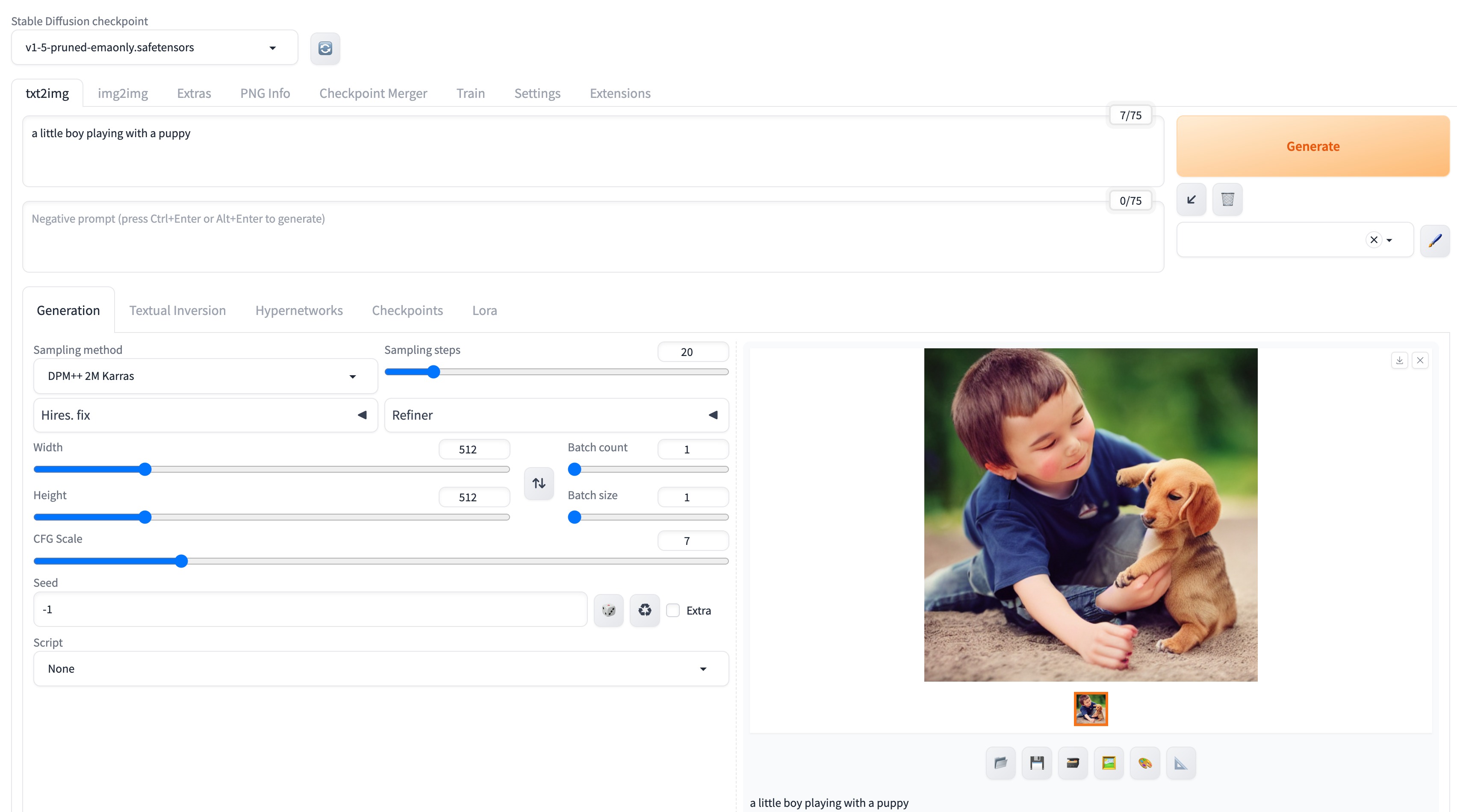Click the paintbrush edit styles icon
The width and height of the screenshot is (1457, 812).
click(x=1434, y=240)
